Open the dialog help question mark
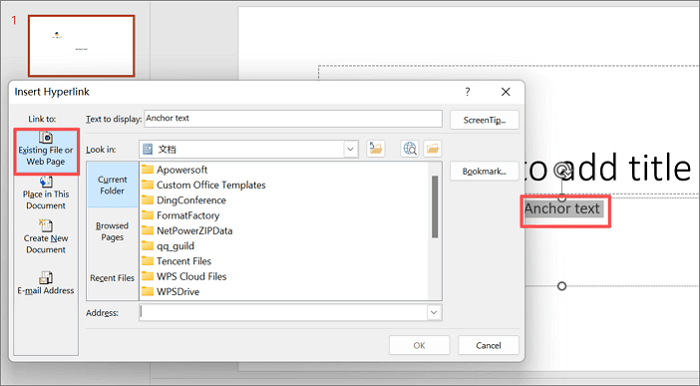Image resolution: width=700 pixels, height=386 pixels. tap(467, 92)
